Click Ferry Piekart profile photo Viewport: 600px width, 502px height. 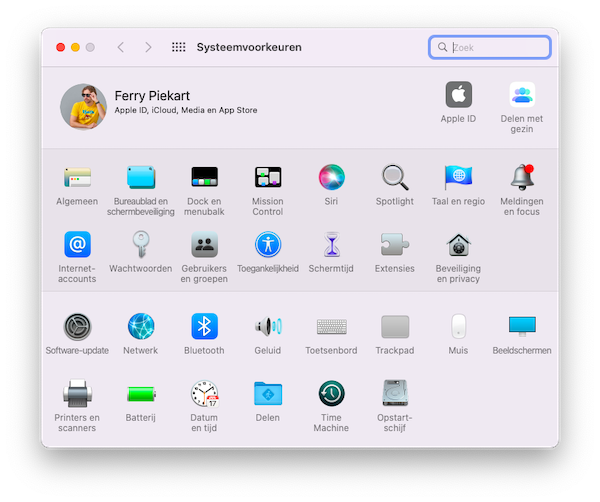pyautogui.click(x=83, y=107)
